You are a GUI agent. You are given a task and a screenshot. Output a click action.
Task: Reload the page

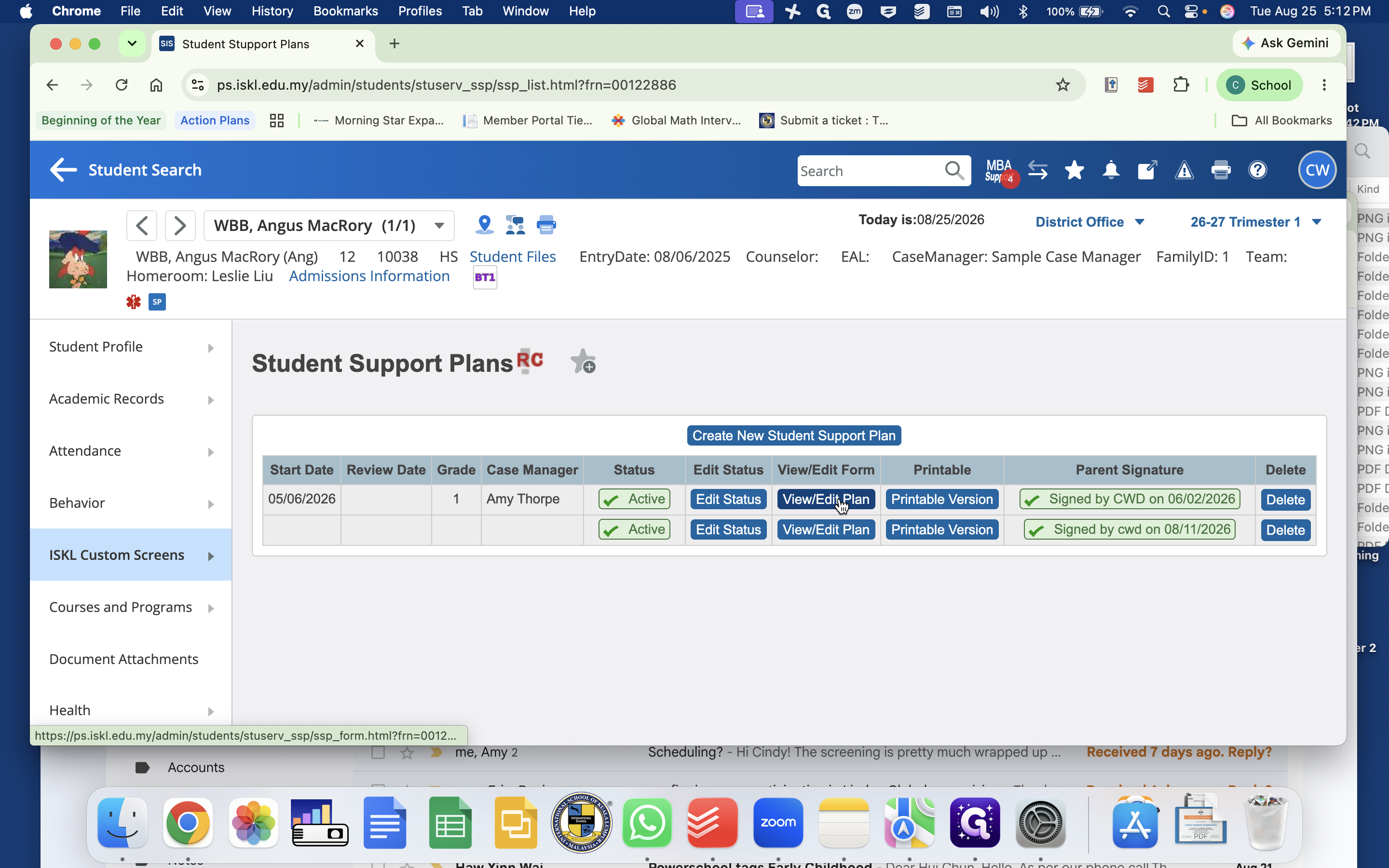point(121,85)
